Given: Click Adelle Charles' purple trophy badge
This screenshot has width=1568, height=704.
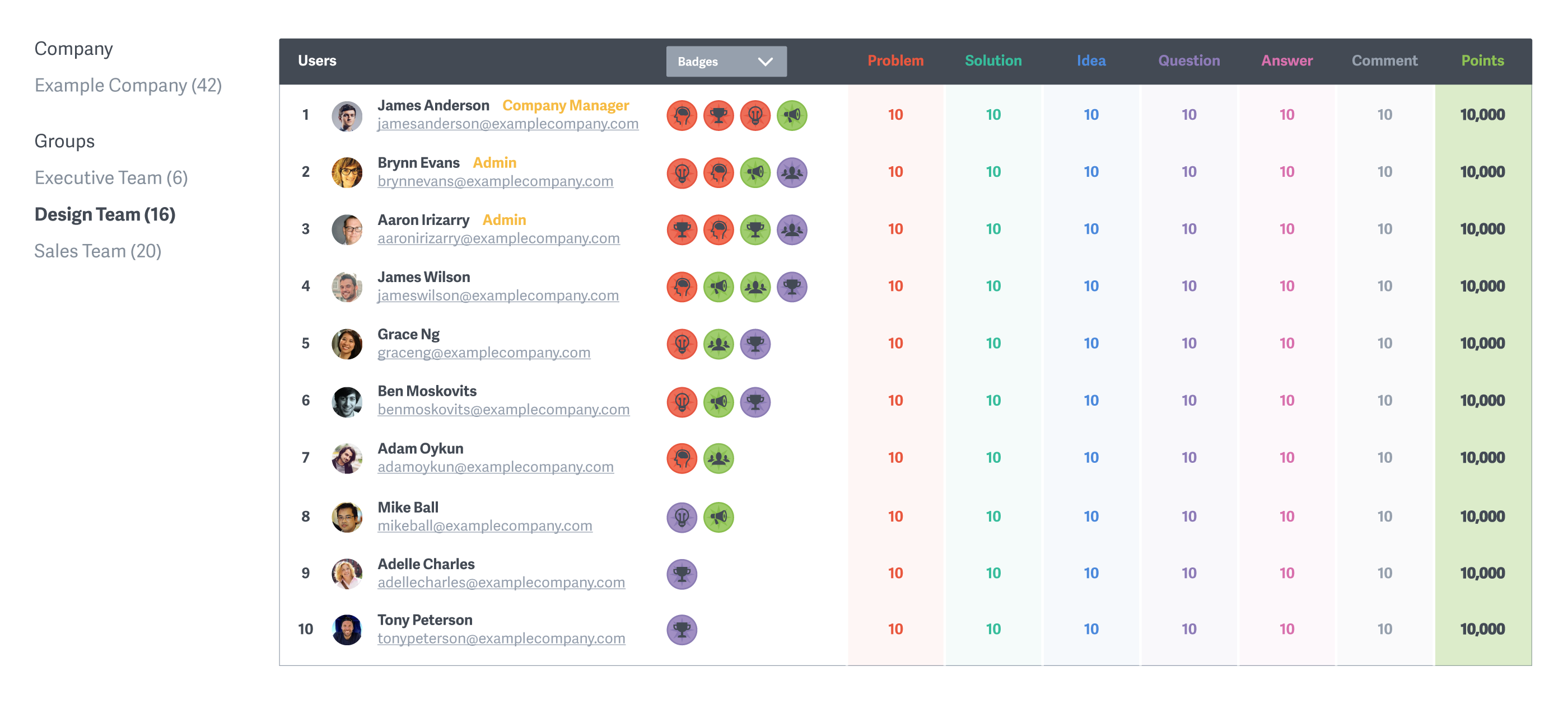Looking at the screenshot, I should tap(682, 573).
